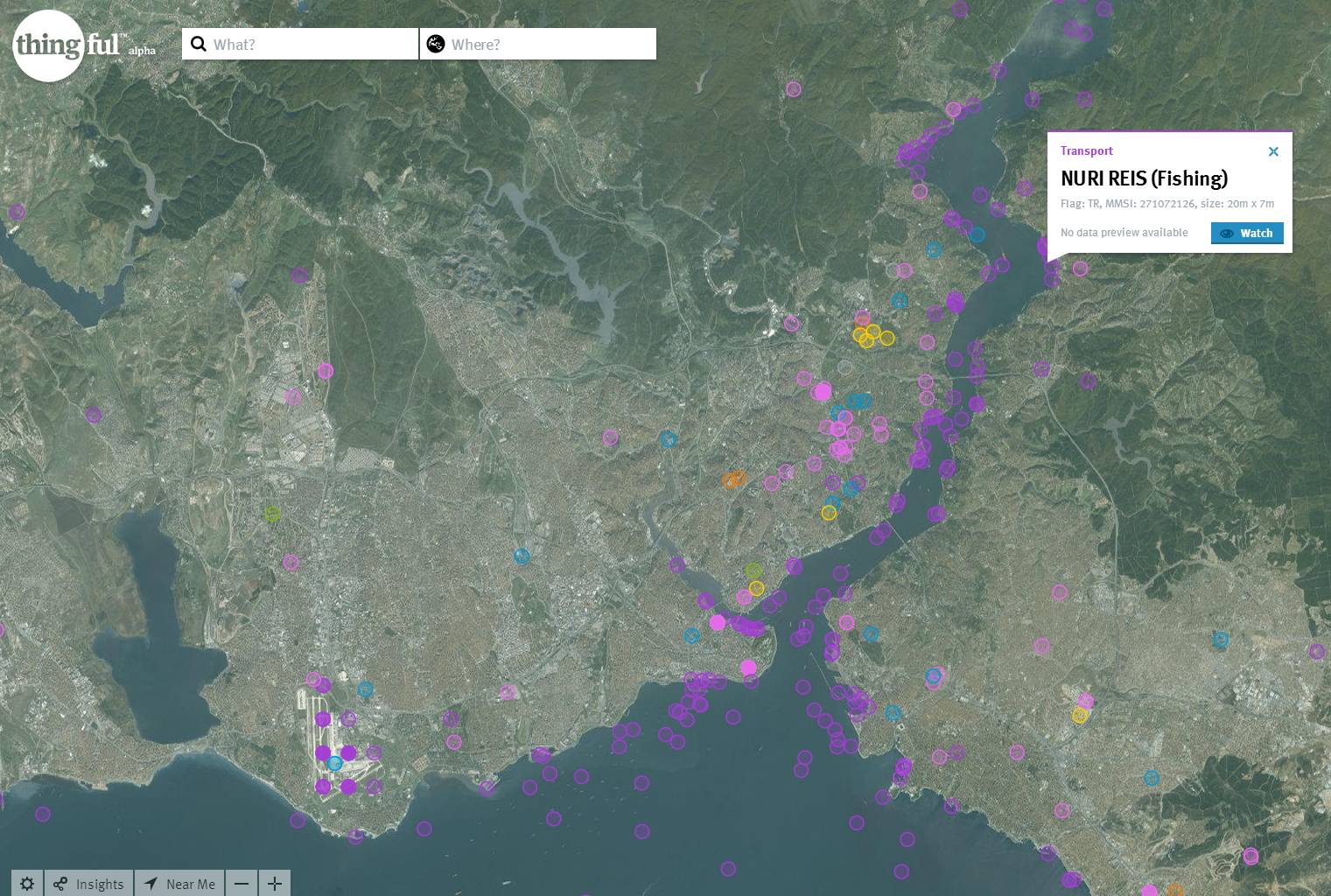Image resolution: width=1331 pixels, height=896 pixels.
Task: Click the location arrow icon beside Near Me
Action: [x=151, y=884]
